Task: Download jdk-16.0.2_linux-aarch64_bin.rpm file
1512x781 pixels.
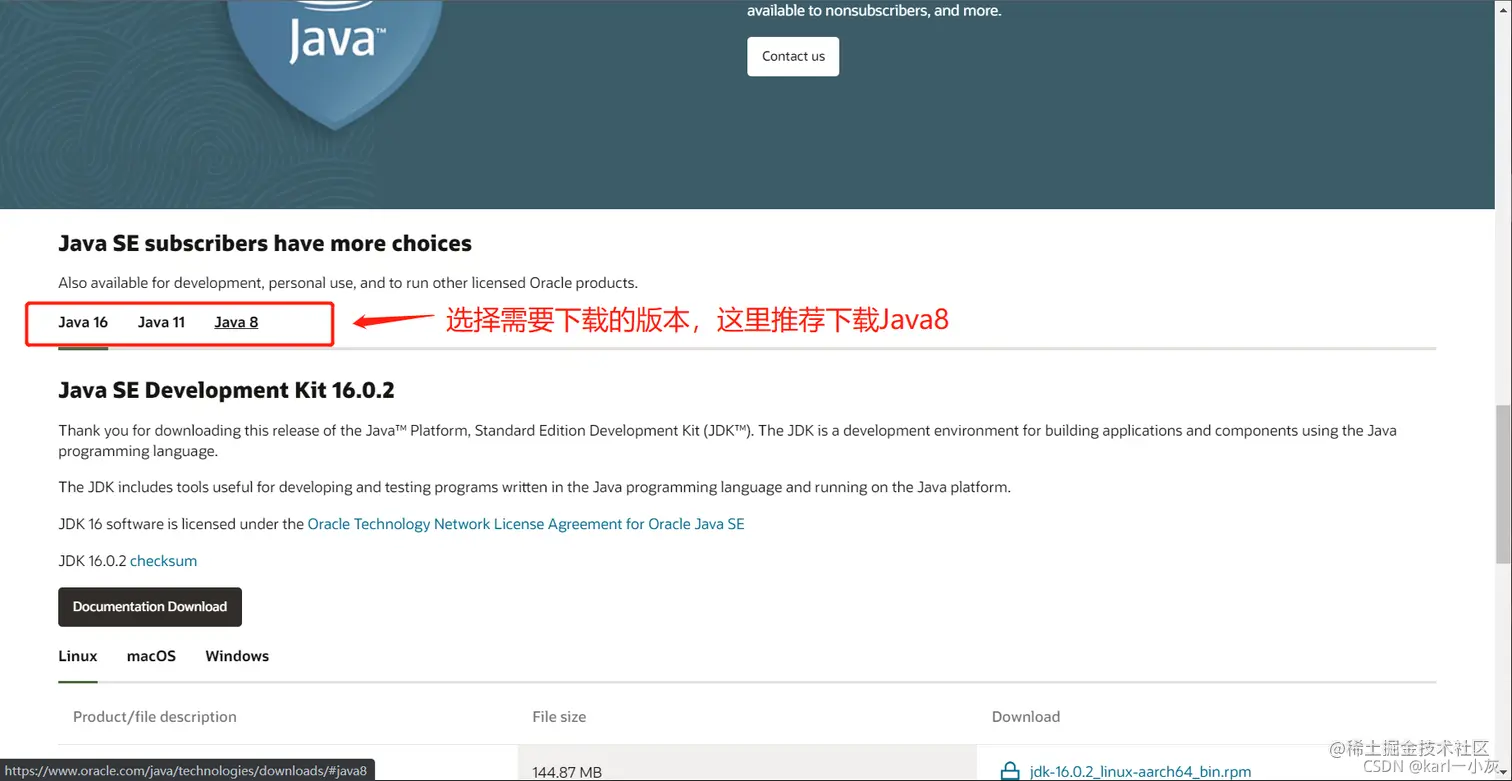Action: coord(1140,772)
